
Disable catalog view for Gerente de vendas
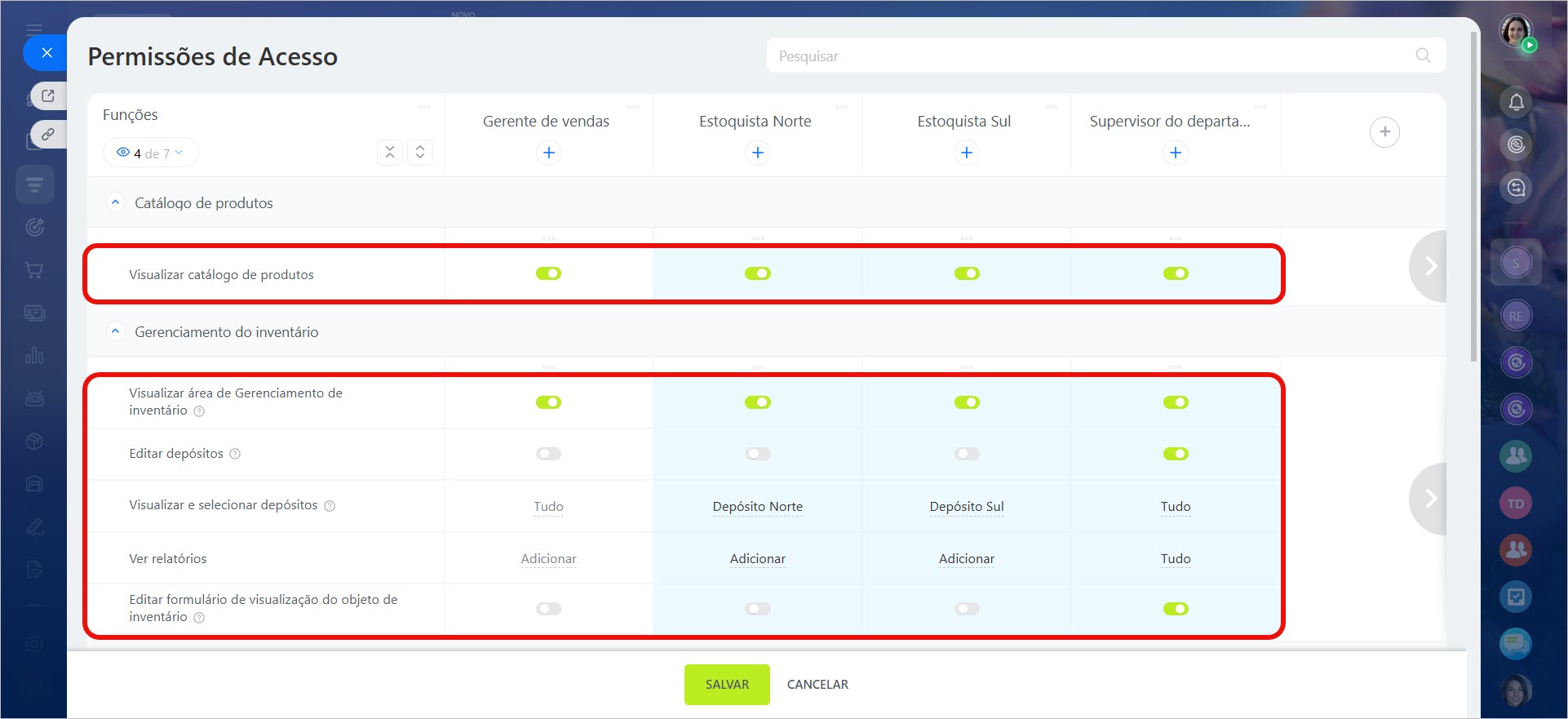pyautogui.click(x=549, y=273)
